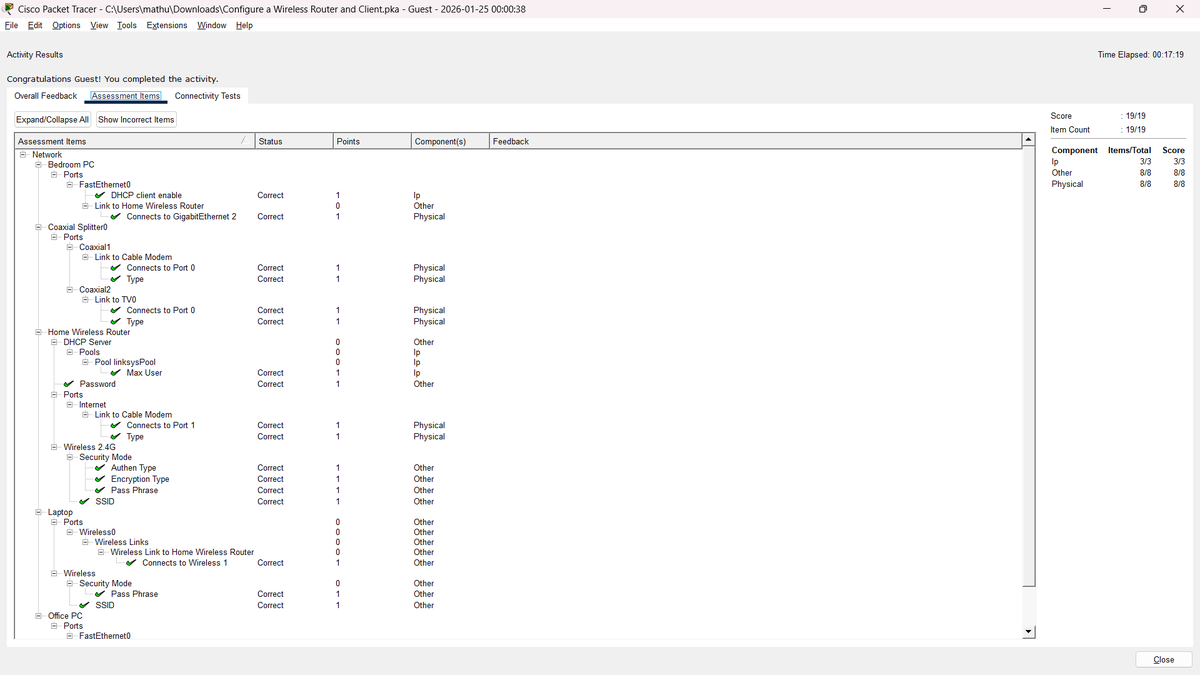The width and height of the screenshot is (1200, 675).
Task: Click checkmark icon next to Max User
Action: [117, 373]
